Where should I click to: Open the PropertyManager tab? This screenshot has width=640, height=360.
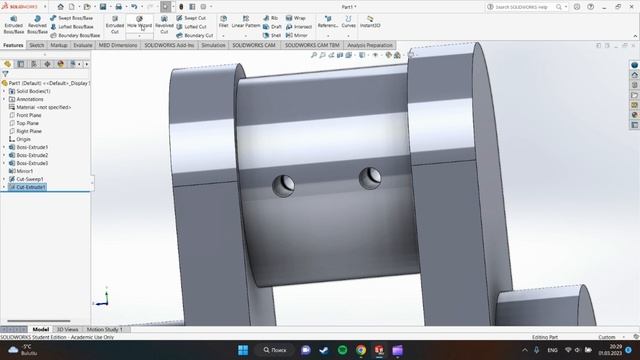click(21, 64)
